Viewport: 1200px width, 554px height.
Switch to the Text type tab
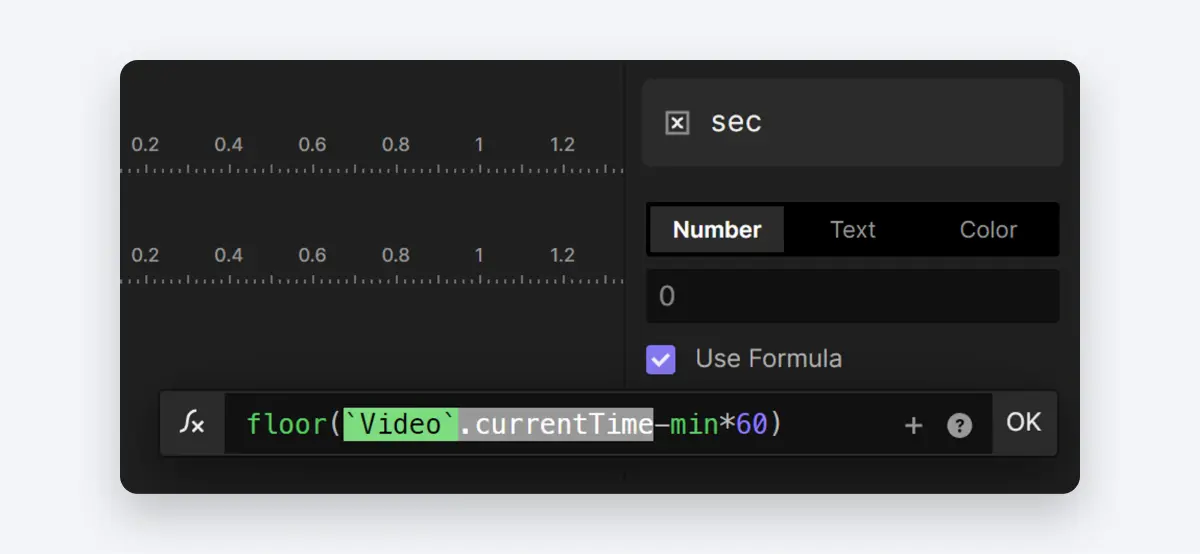click(x=853, y=230)
